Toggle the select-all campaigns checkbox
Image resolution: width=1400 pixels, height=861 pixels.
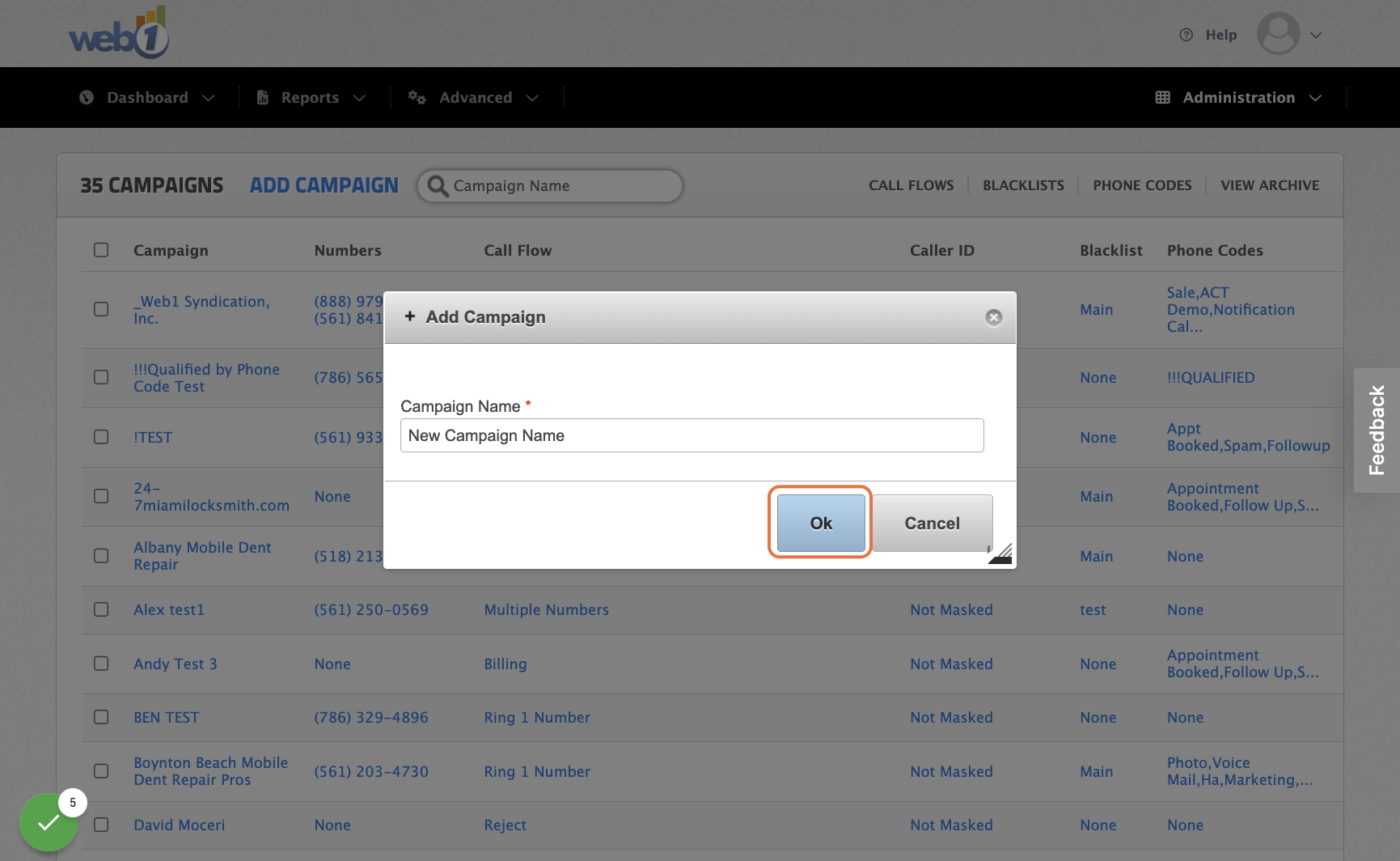coord(101,250)
